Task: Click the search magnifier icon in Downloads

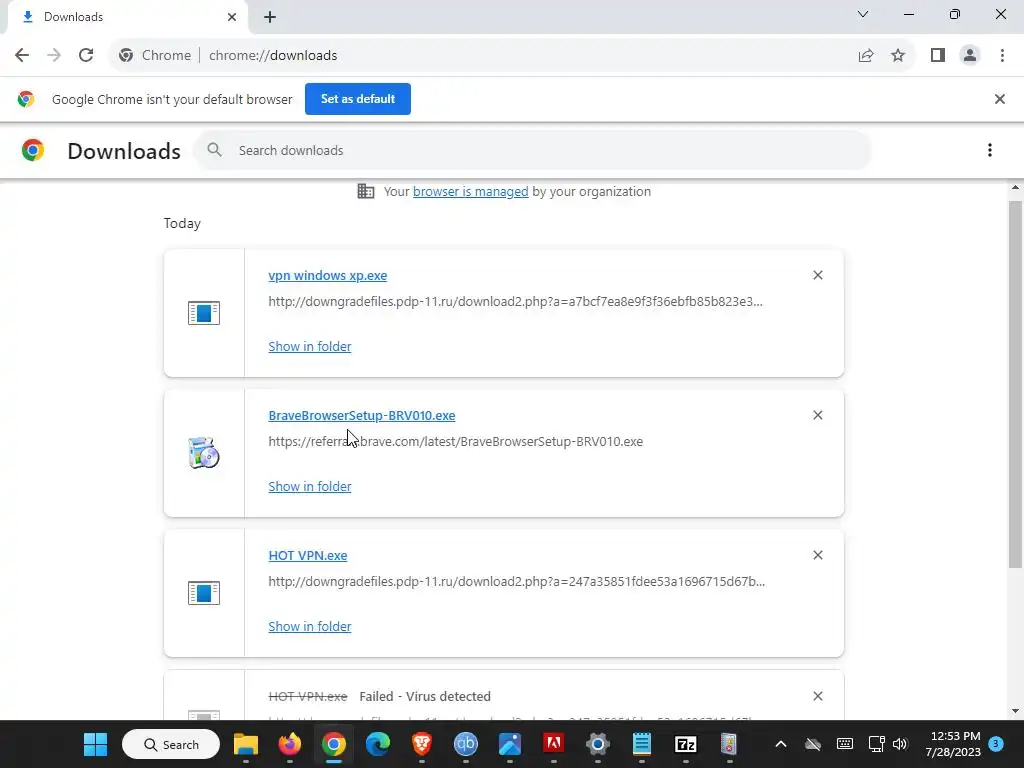Action: [x=214, y=150]
